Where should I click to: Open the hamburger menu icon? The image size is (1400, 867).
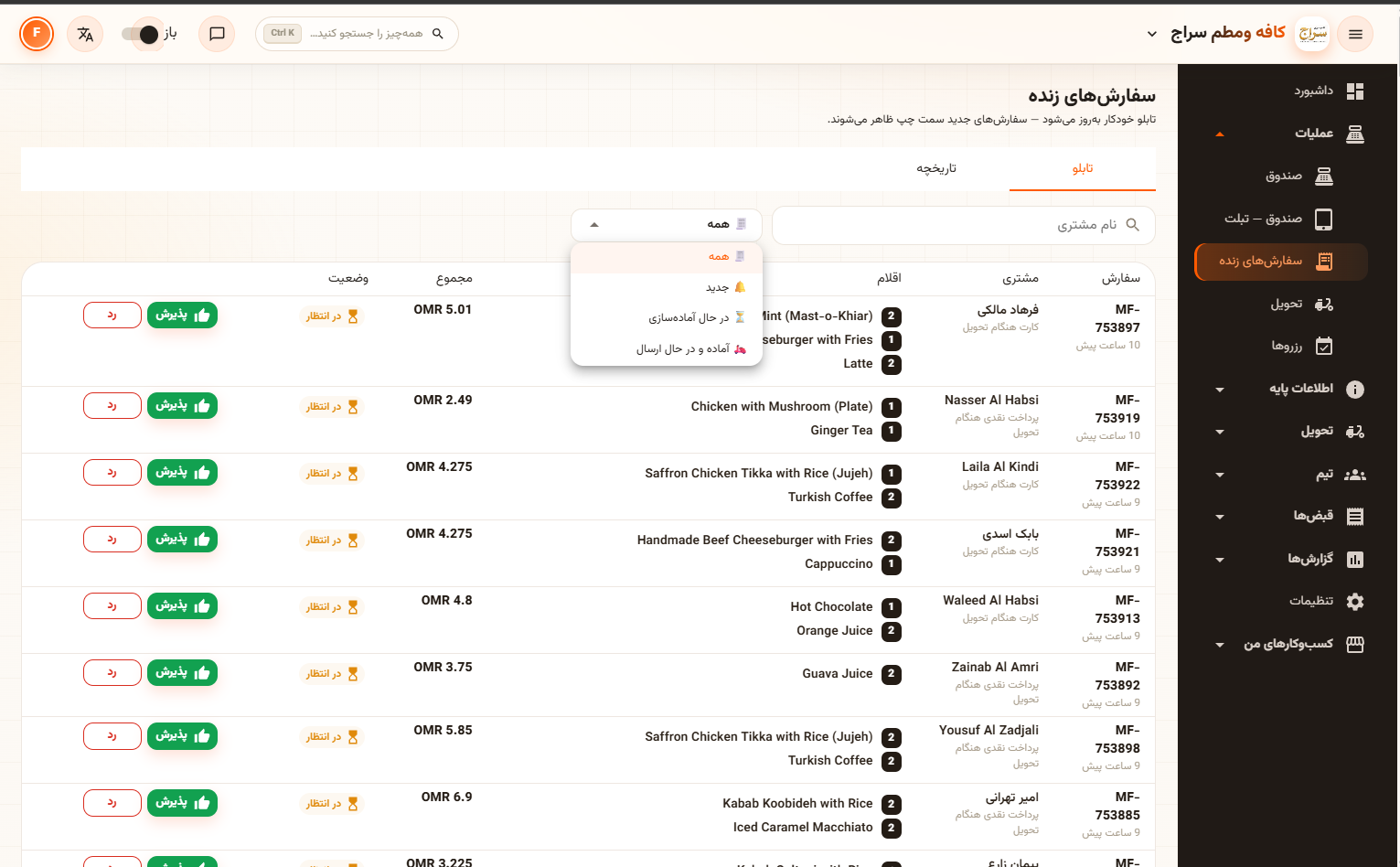pos(1354,35)
